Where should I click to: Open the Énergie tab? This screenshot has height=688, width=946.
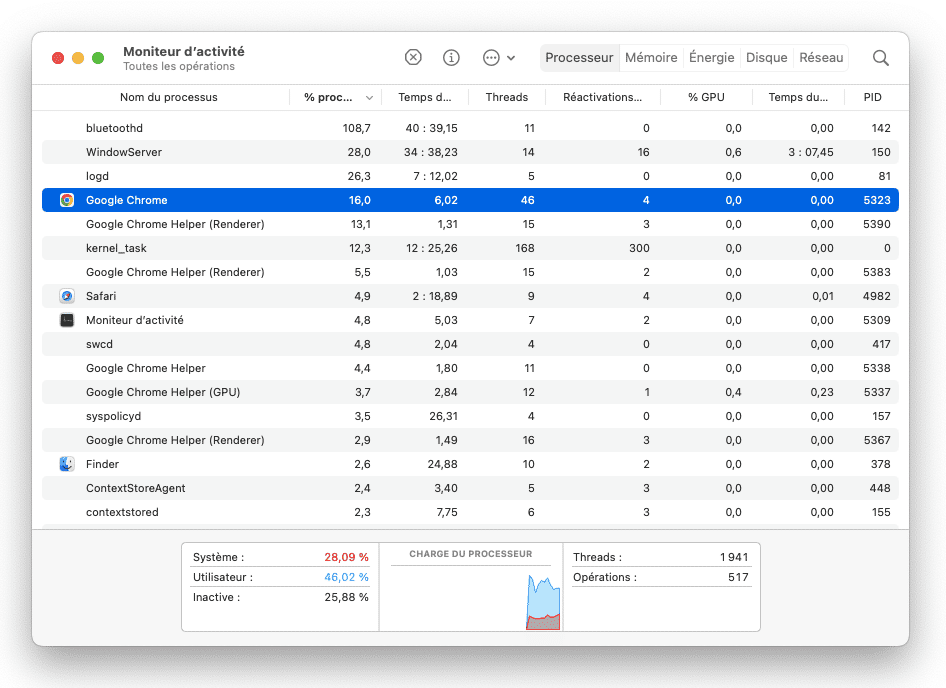tap(712, 58)
